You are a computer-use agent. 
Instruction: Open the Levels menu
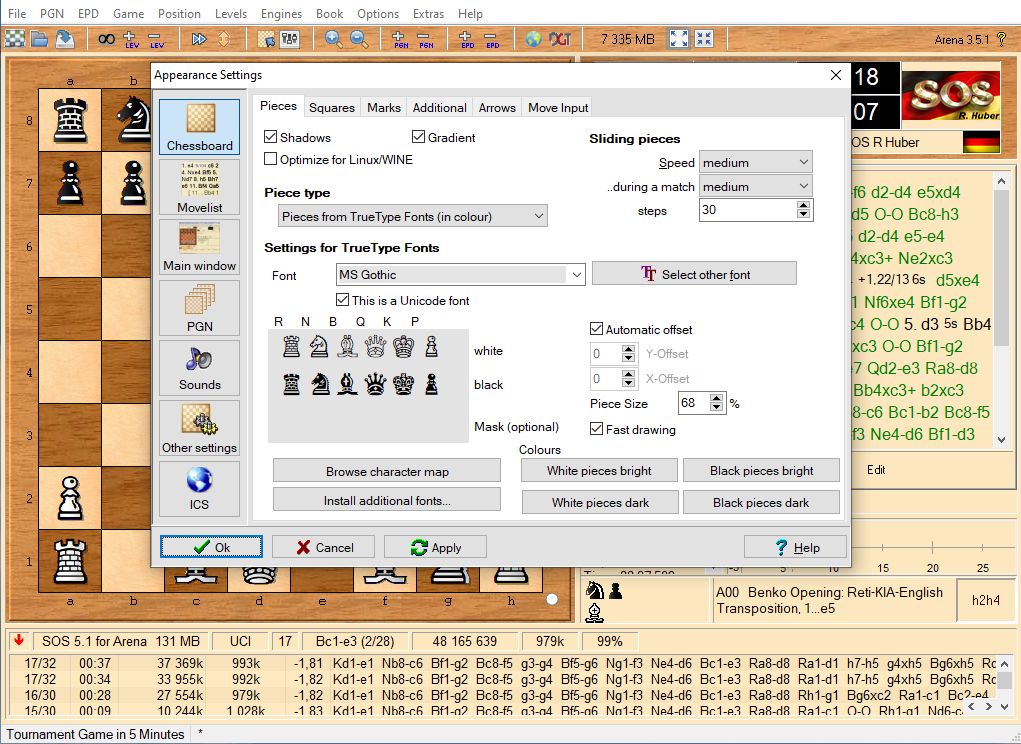(231, 14)
